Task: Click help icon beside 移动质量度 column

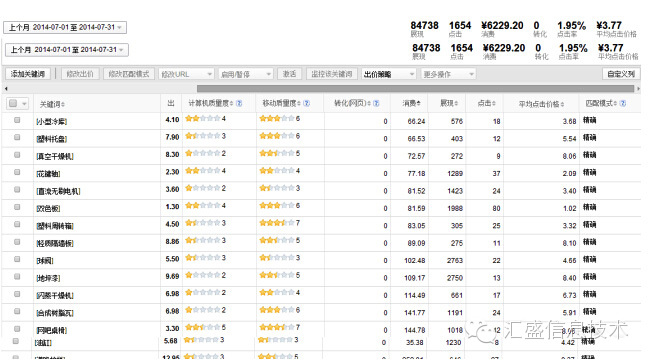Action: click(x=306, y=103)
